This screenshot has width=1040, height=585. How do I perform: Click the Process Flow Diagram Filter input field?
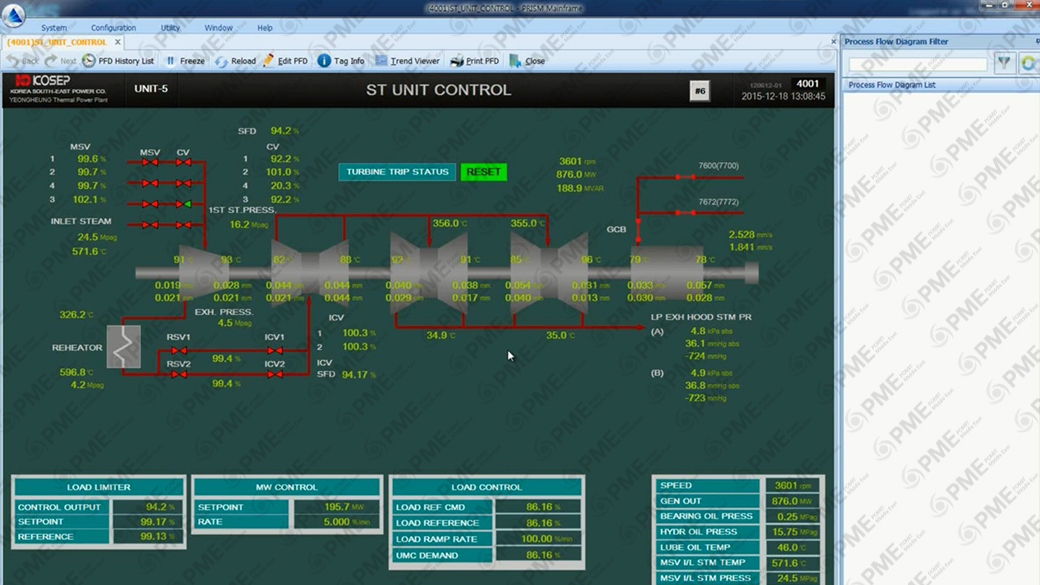pyautogui.click(x=918, y=64)
